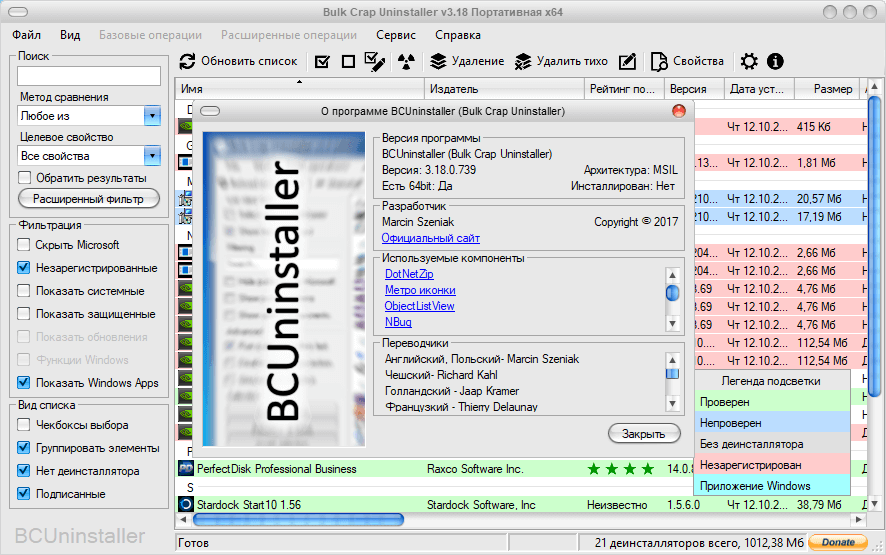
Task: Click the Непроверен blue legend swatch
Action: 772,423
